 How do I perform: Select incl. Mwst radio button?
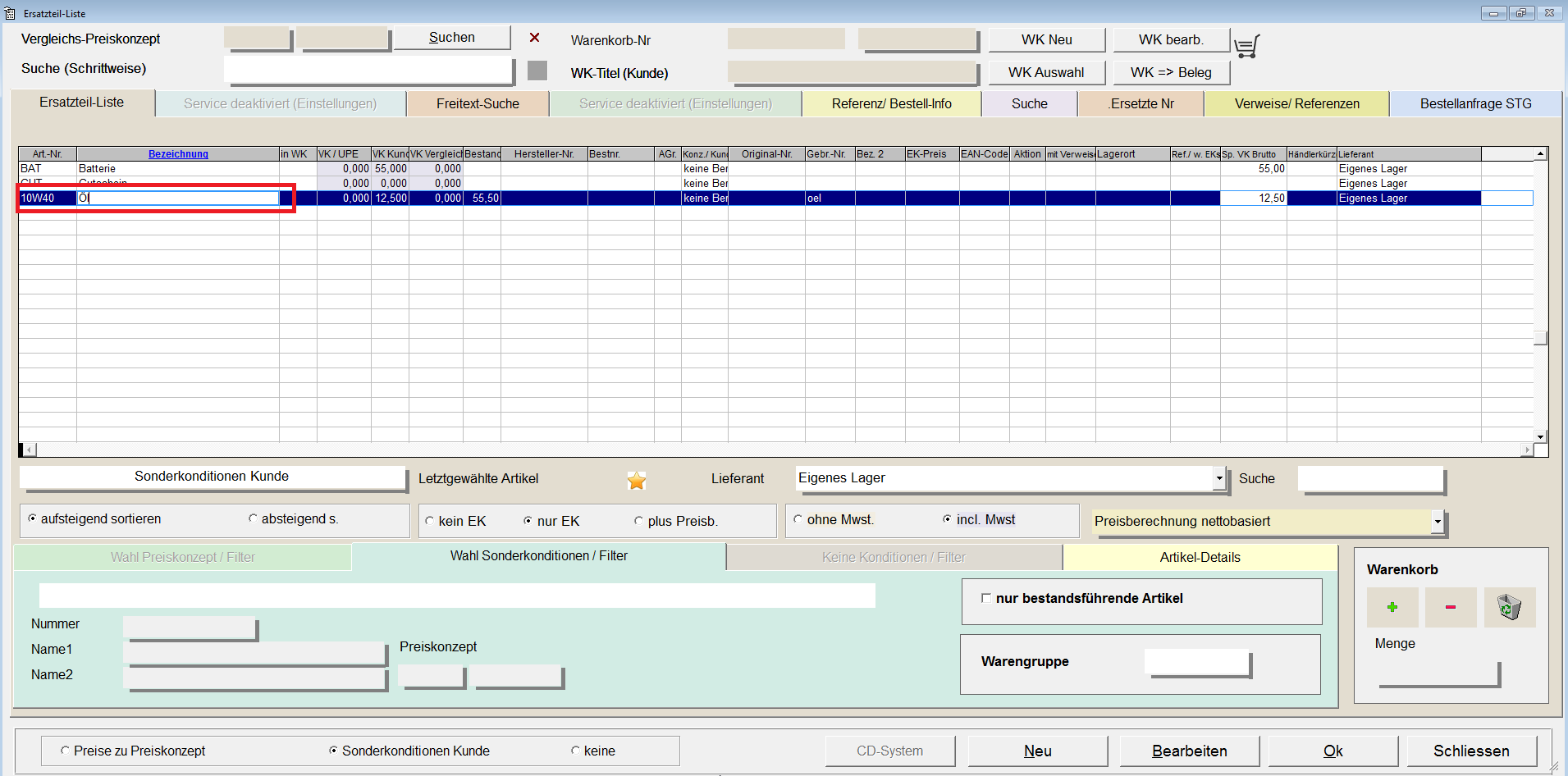coord(947,519)
